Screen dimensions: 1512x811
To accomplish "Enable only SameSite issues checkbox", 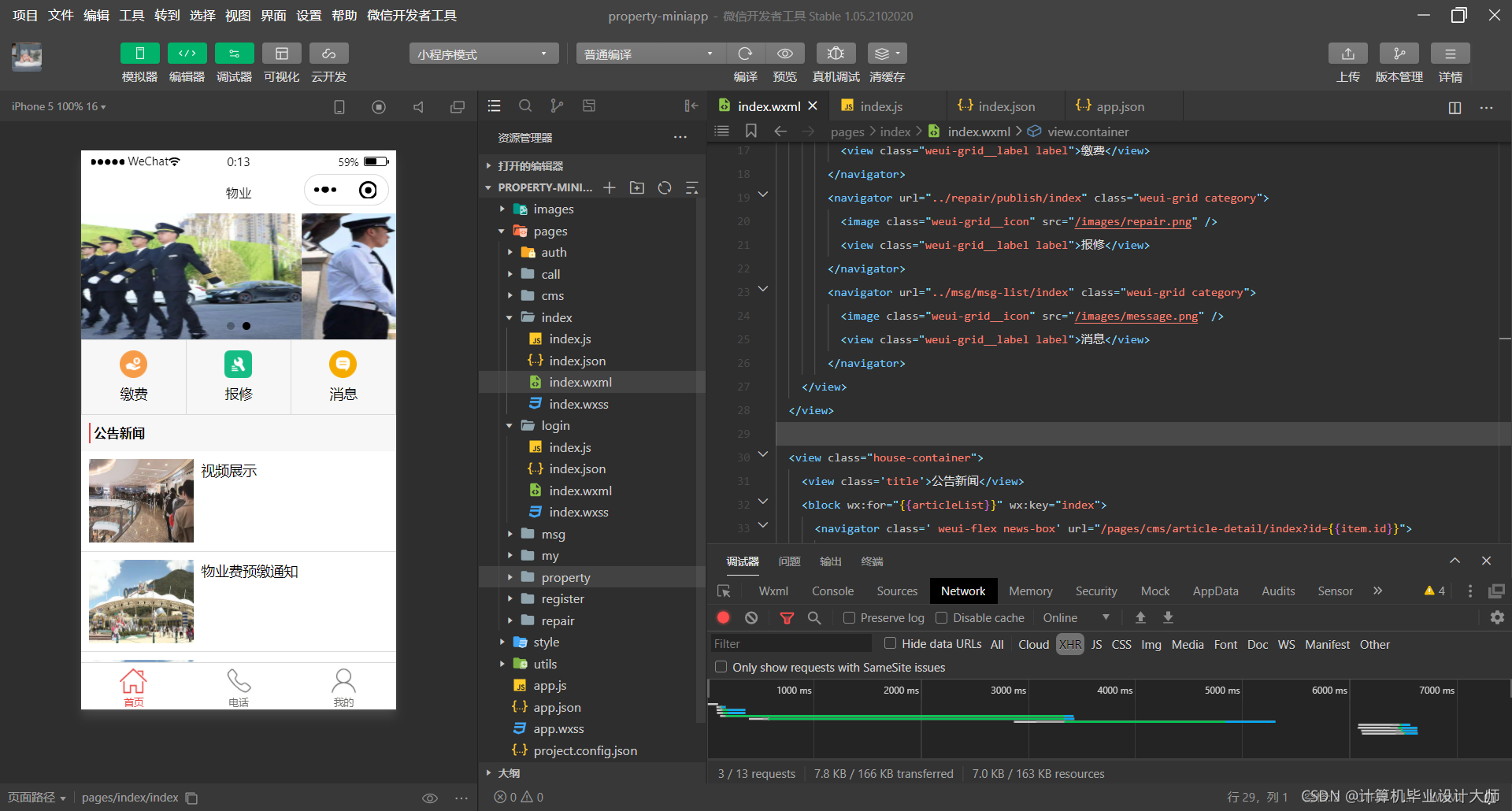I will pos(721,667).
